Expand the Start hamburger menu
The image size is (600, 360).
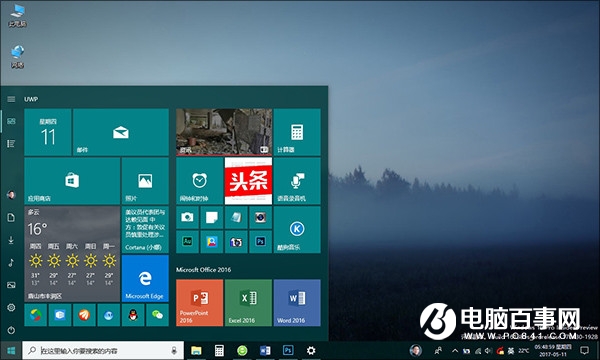point(11,99)
